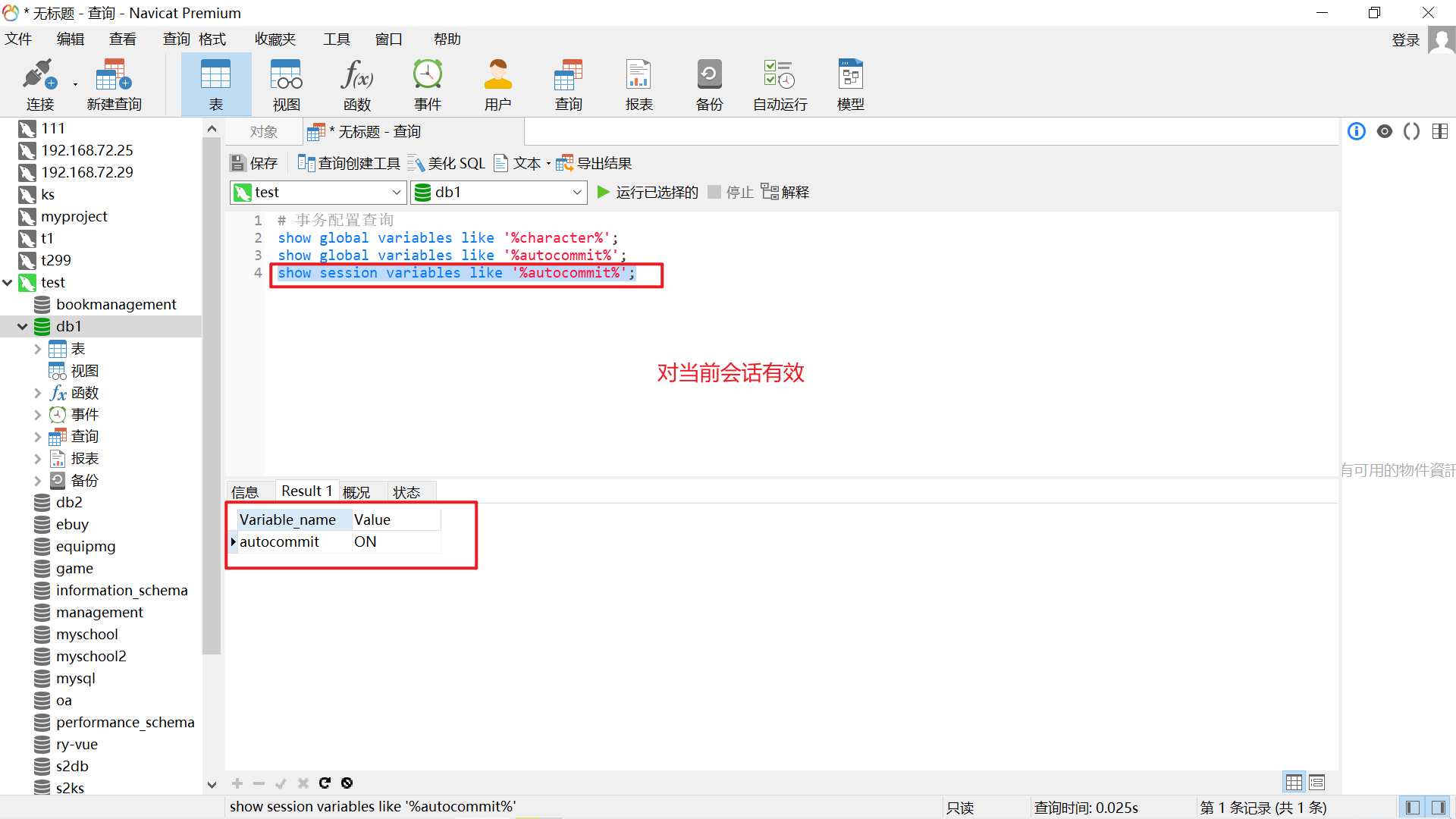Click the refresh icon below the results
This screenshot has height=819, width=1456.
coord(325,783)
